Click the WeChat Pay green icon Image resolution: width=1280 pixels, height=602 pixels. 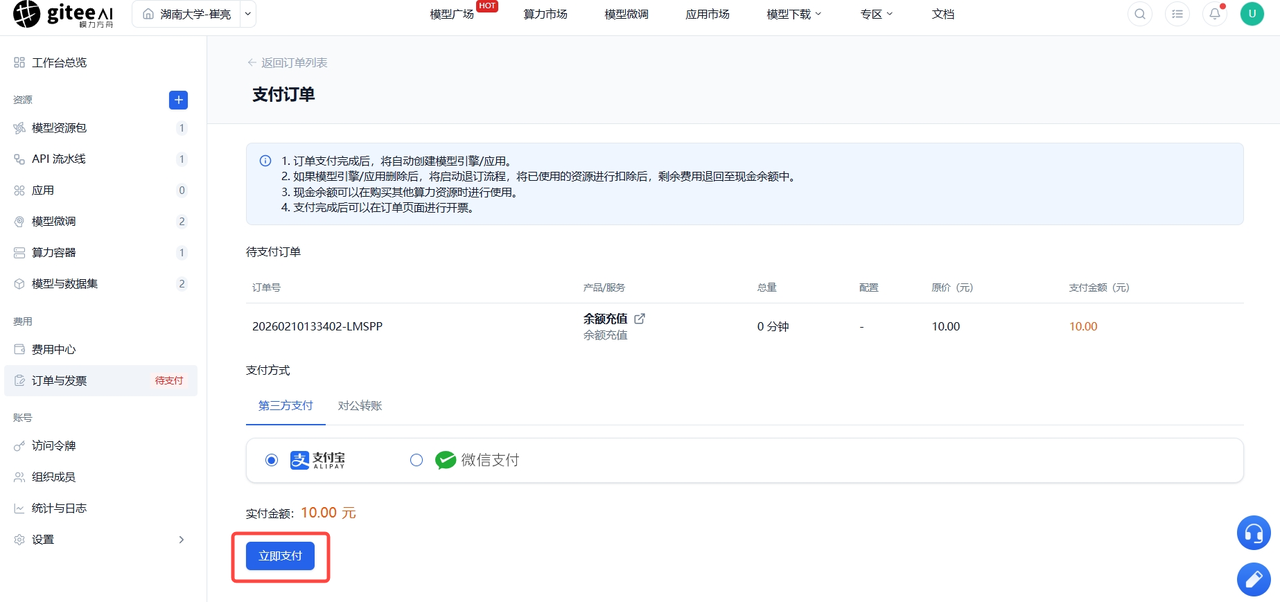coord(446,460)
